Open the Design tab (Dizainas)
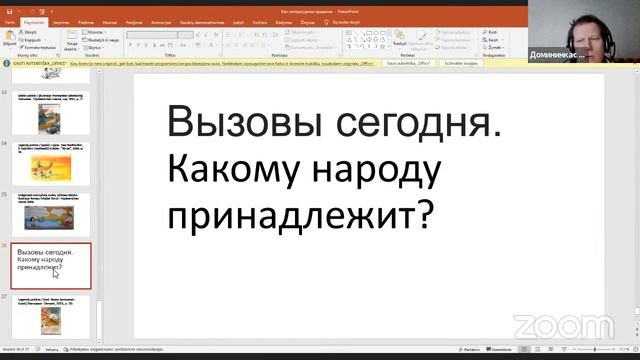 110,22
